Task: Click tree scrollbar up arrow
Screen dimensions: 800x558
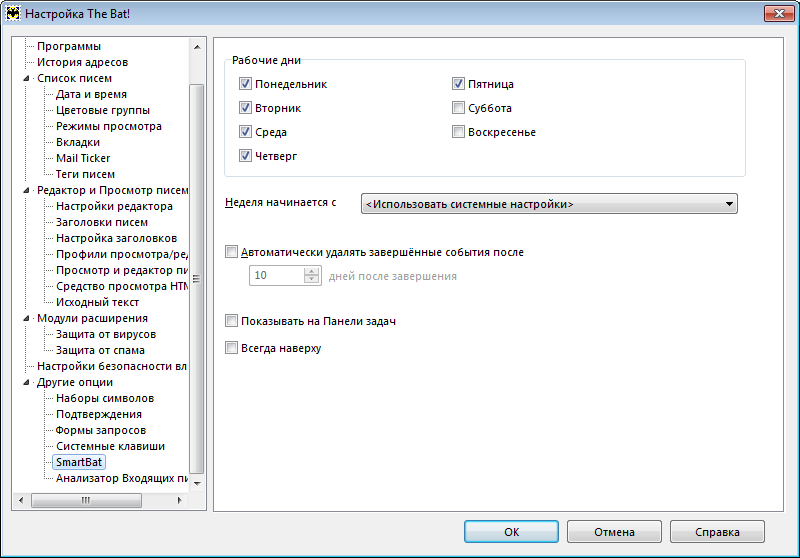Action: tap(197, 47)
